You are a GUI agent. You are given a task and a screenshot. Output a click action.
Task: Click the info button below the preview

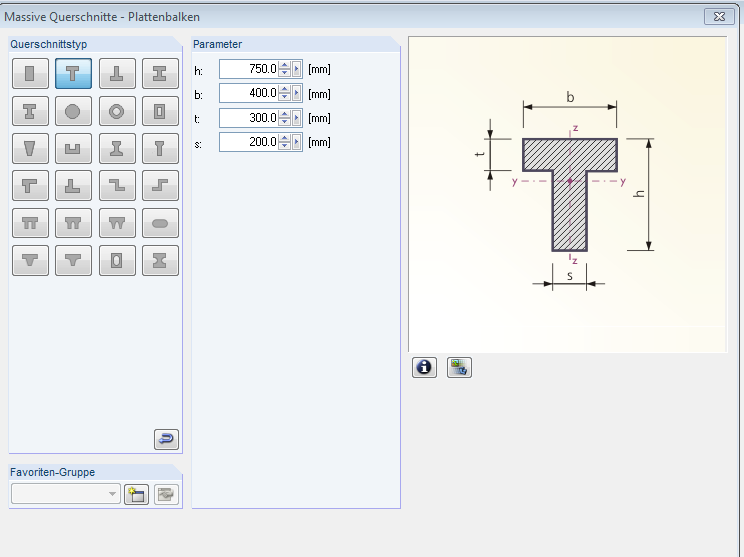[x=425, y=367]
